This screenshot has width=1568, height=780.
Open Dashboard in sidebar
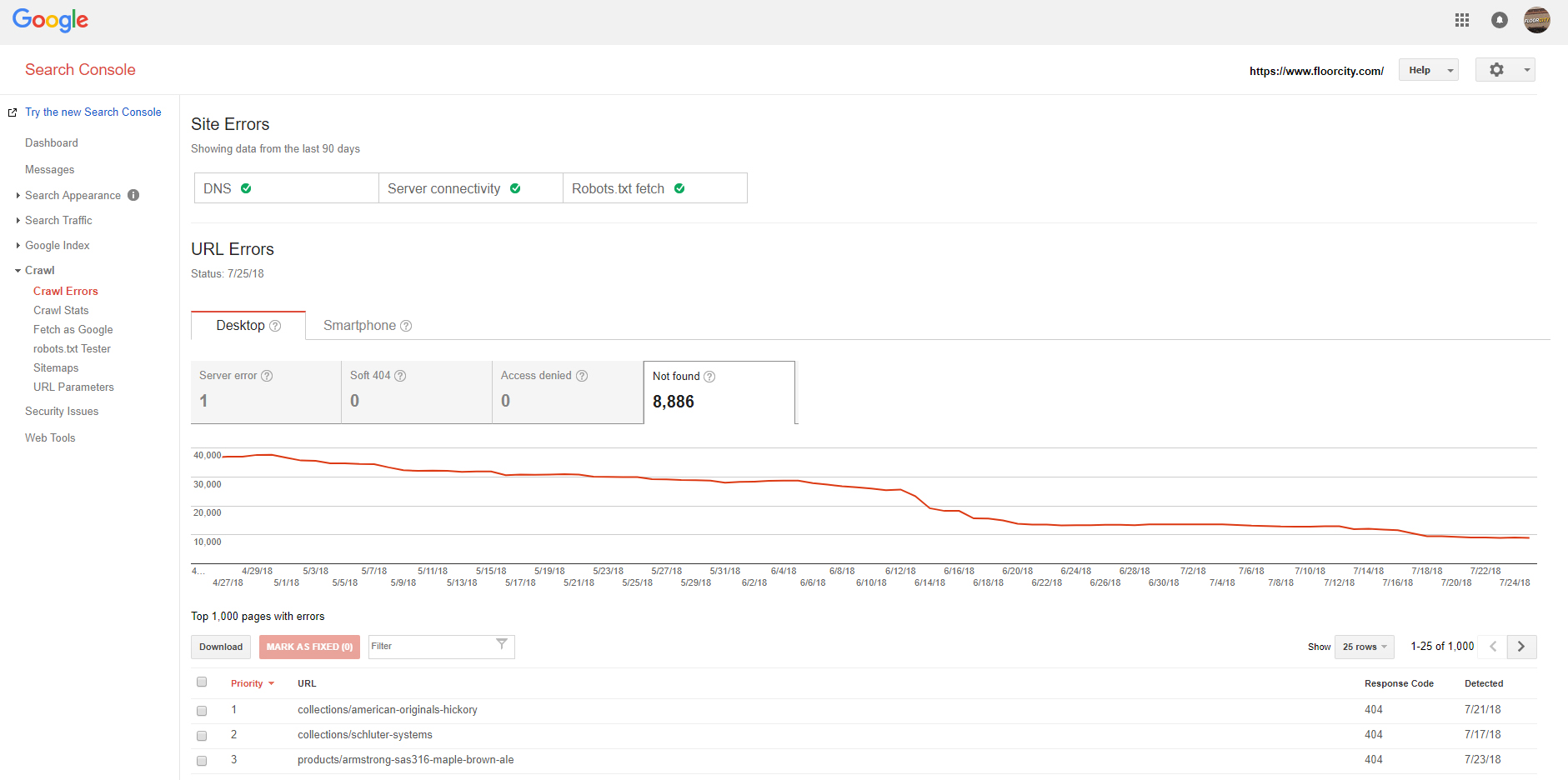(x=52, y=143)
